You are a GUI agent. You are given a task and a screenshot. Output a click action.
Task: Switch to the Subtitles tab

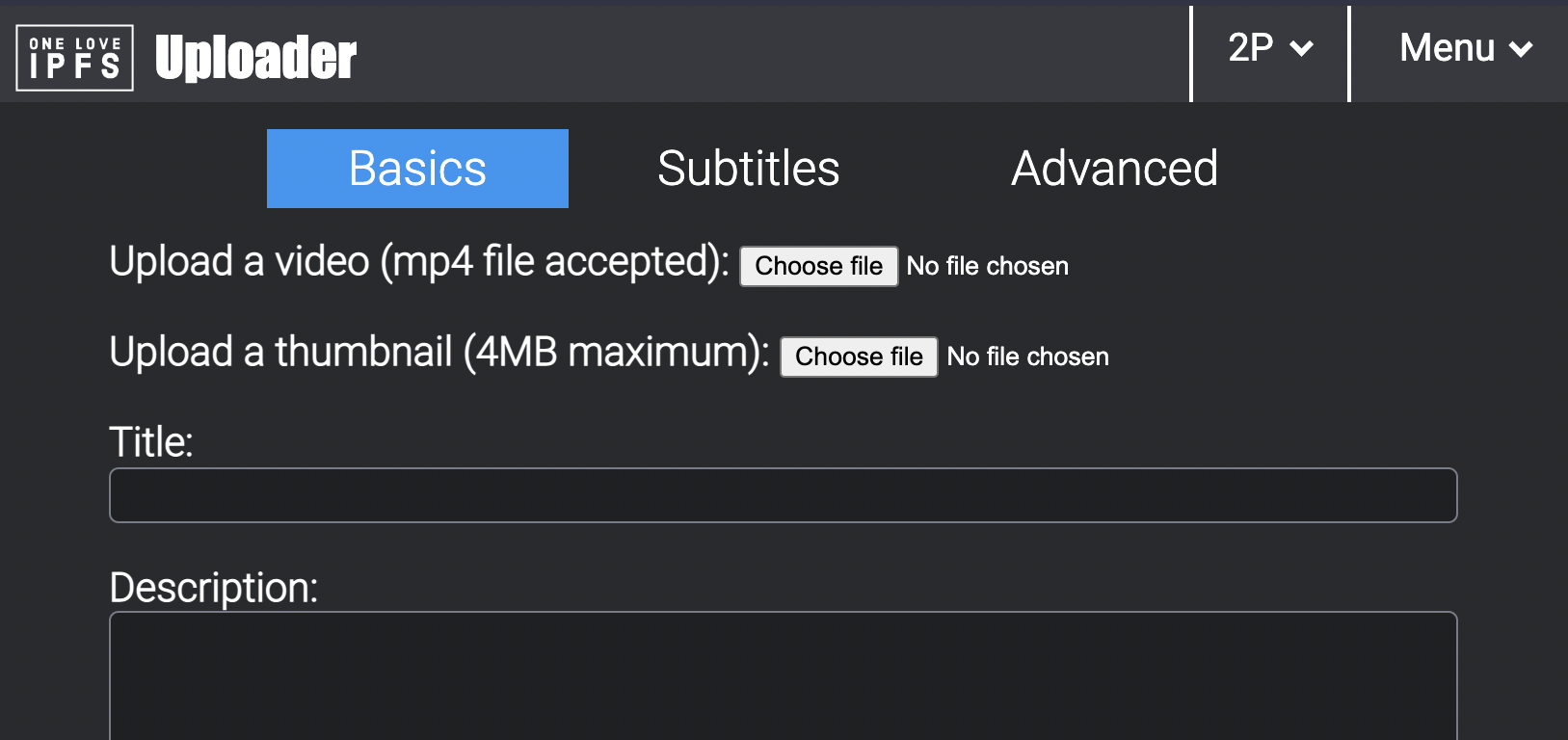tap(748, 169)
